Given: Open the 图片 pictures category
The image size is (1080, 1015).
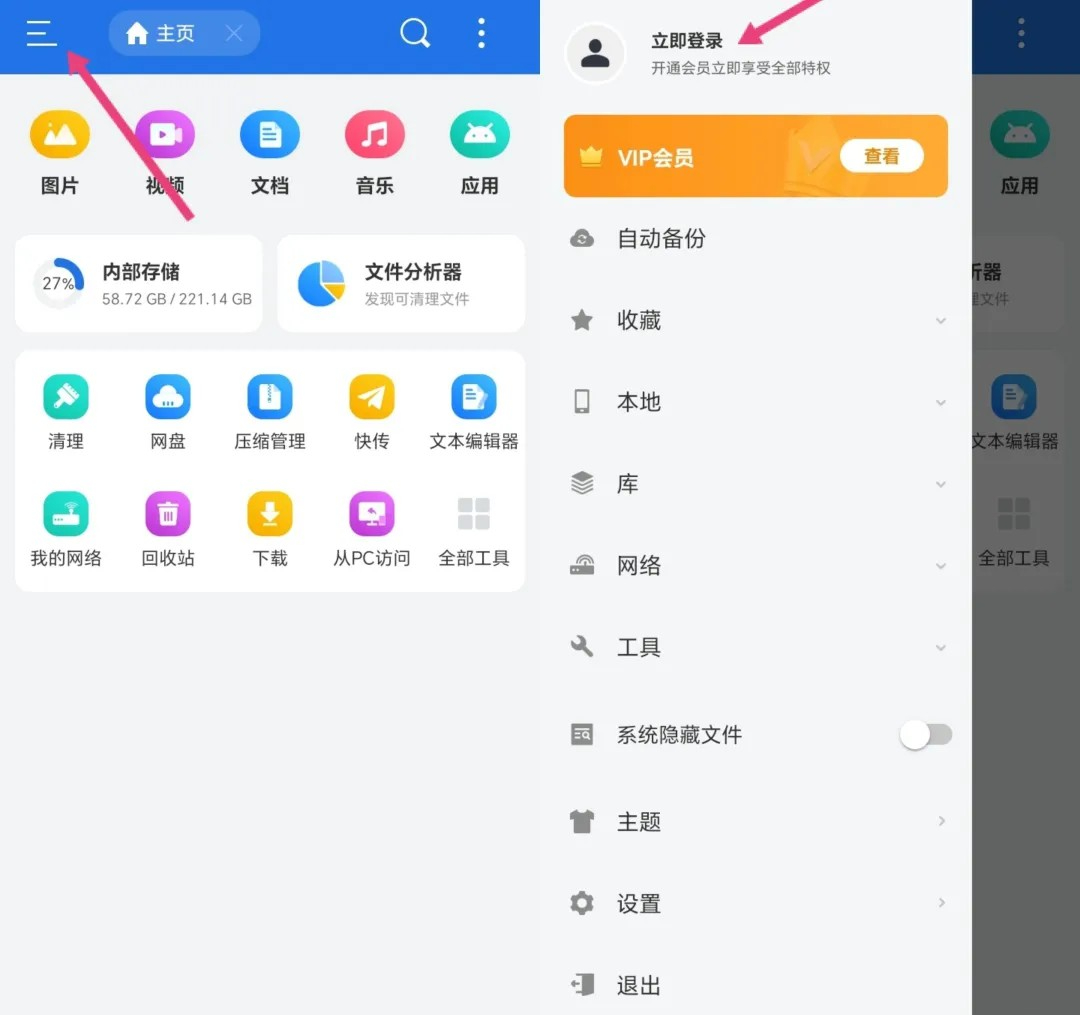Looking at the screenshot, I should (x=60, y=153).
